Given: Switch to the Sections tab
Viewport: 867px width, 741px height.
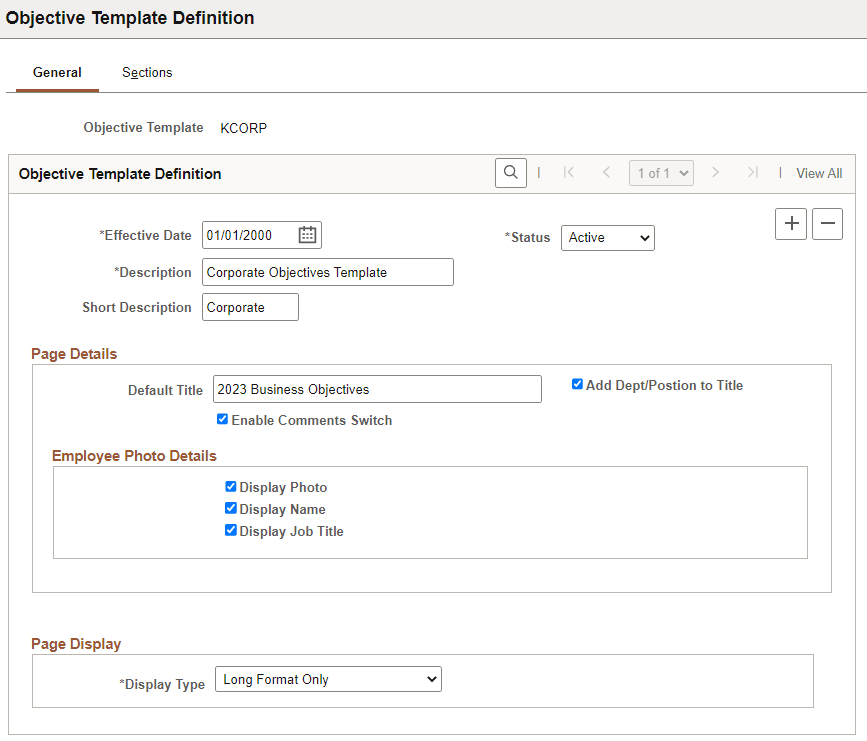Looking at the screenshot, I should point(147,72).
